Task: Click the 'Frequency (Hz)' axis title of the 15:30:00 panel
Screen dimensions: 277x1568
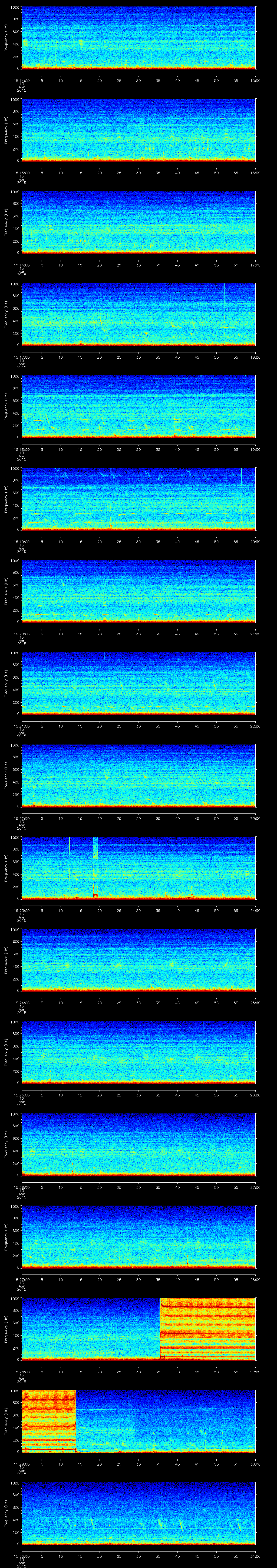Action: pos(6,1514)
